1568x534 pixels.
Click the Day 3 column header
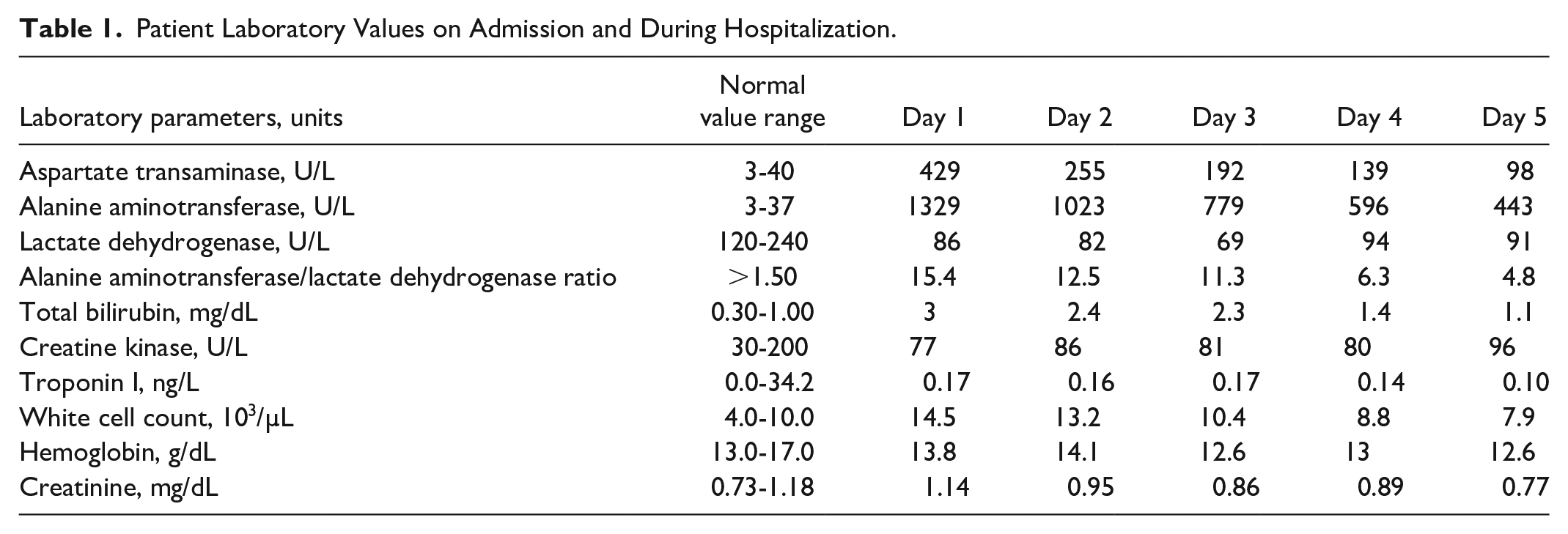point(1223,117)
